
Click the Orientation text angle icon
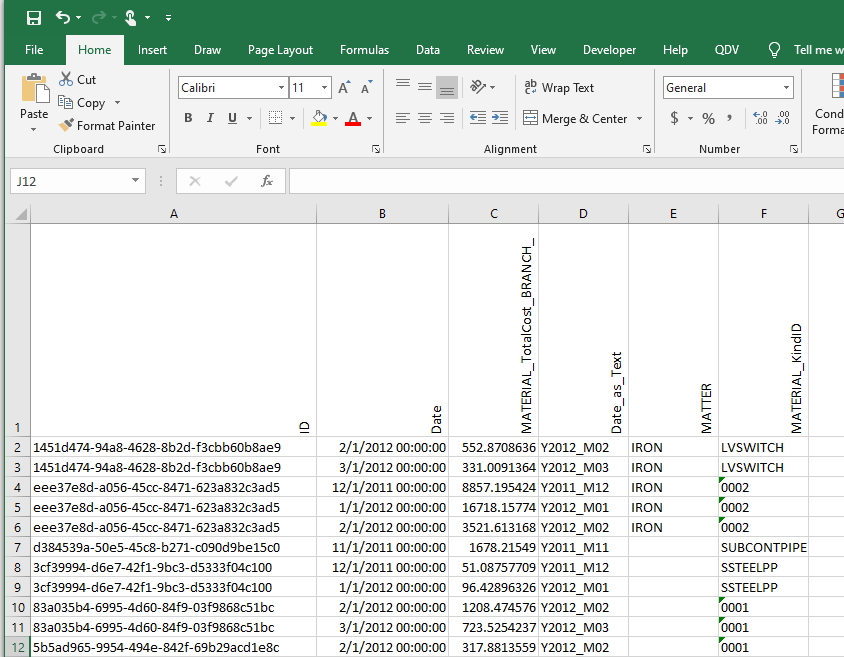[478, 88]
